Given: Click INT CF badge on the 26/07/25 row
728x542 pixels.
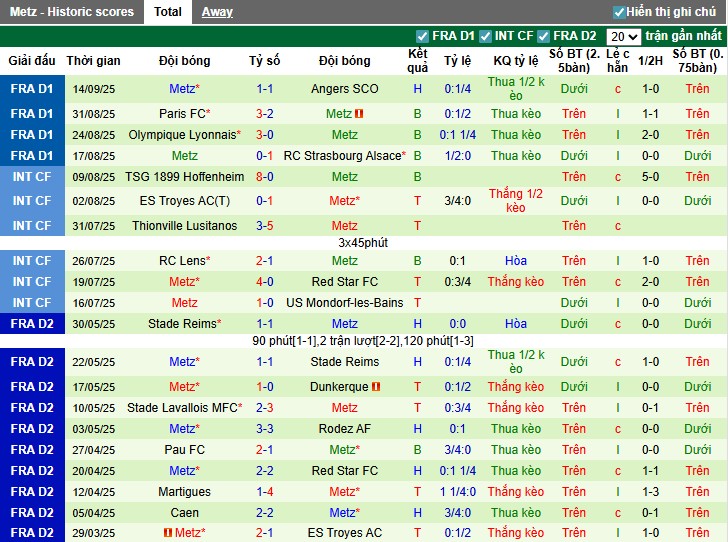Looking at the screenshot, I should [31, 261].
